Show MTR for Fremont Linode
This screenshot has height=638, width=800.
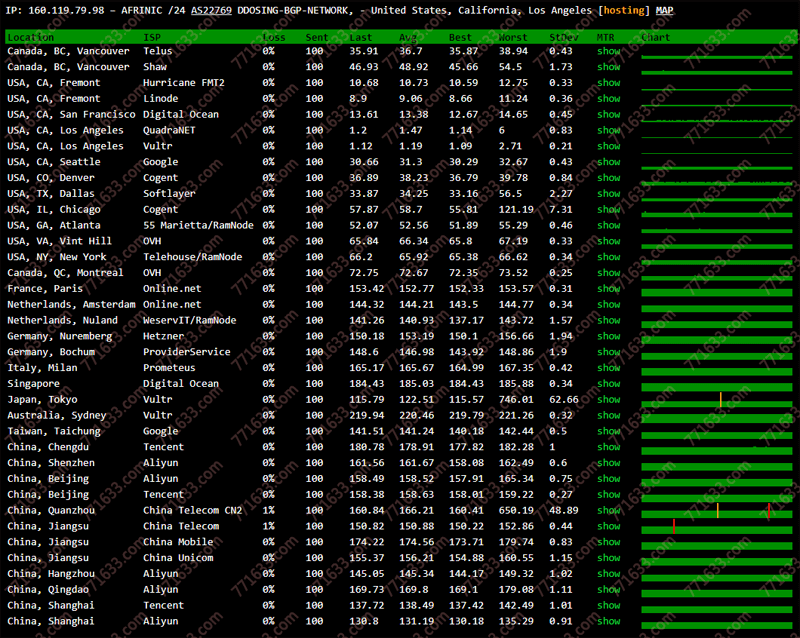click(609, 99)
